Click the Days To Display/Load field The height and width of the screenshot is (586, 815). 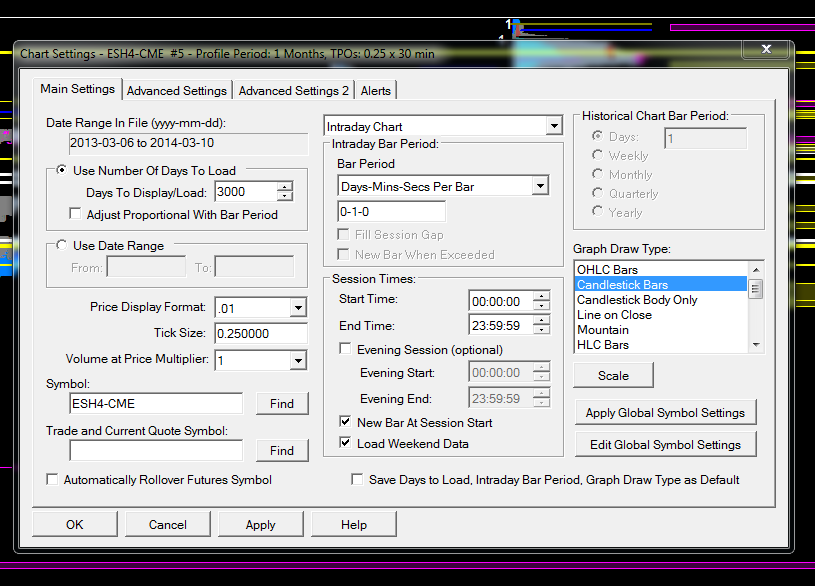click(x=245, y=192)
